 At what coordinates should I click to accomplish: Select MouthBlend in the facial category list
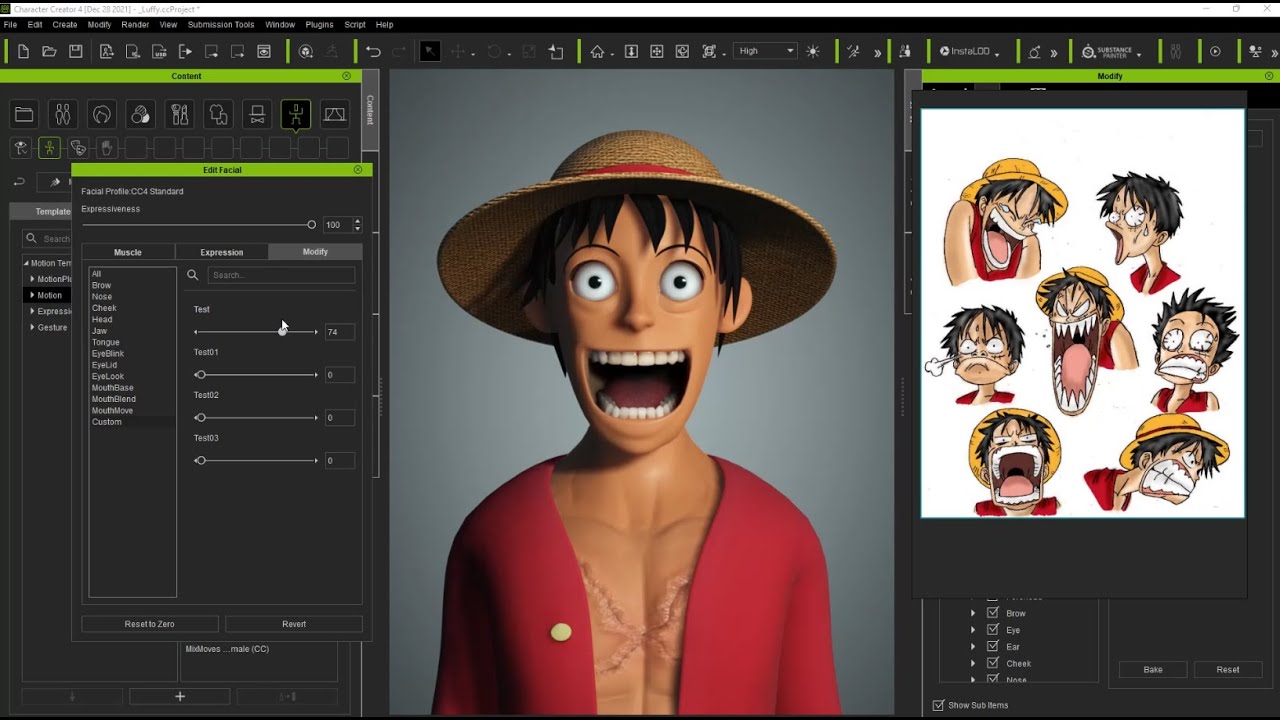(x=113, y=399)
